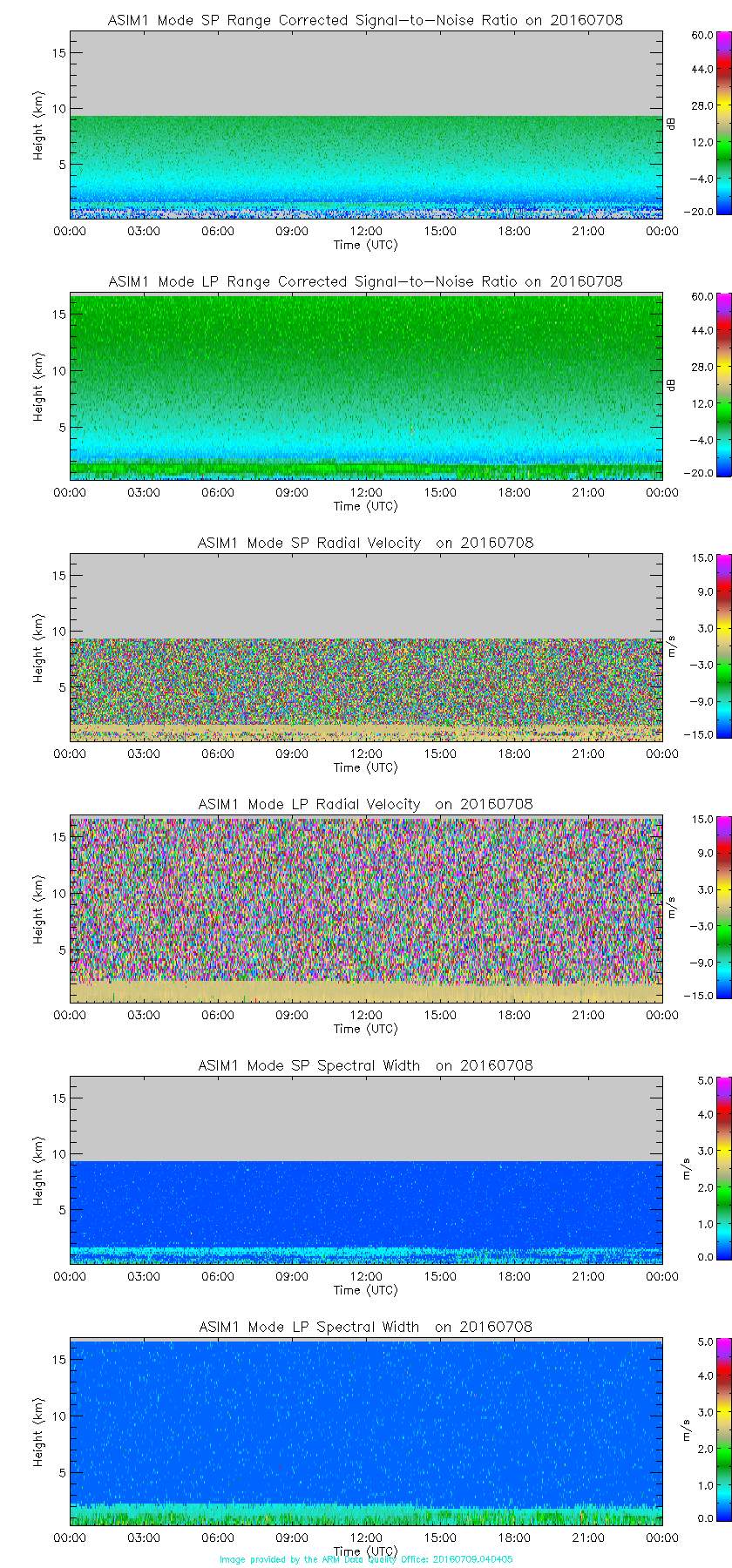This screenshot has height=1568, width=732.
Task: Select the Mode SP Radial Velocity title
Action: coord(365,543)
